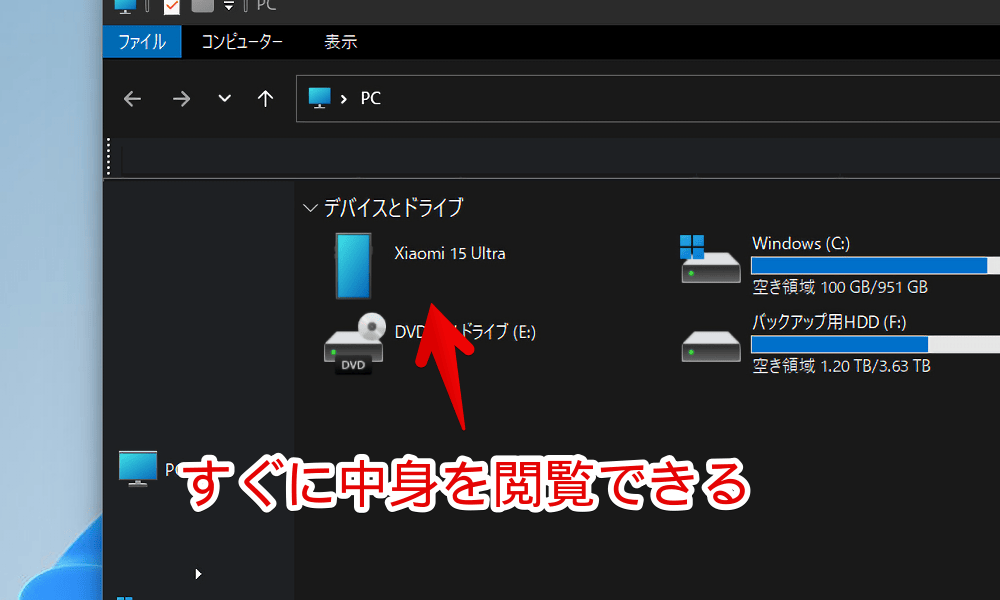Screen dimensions: 1000x600
Task: Select the Windows (C:) drive icon
Action: coord(710,259)
